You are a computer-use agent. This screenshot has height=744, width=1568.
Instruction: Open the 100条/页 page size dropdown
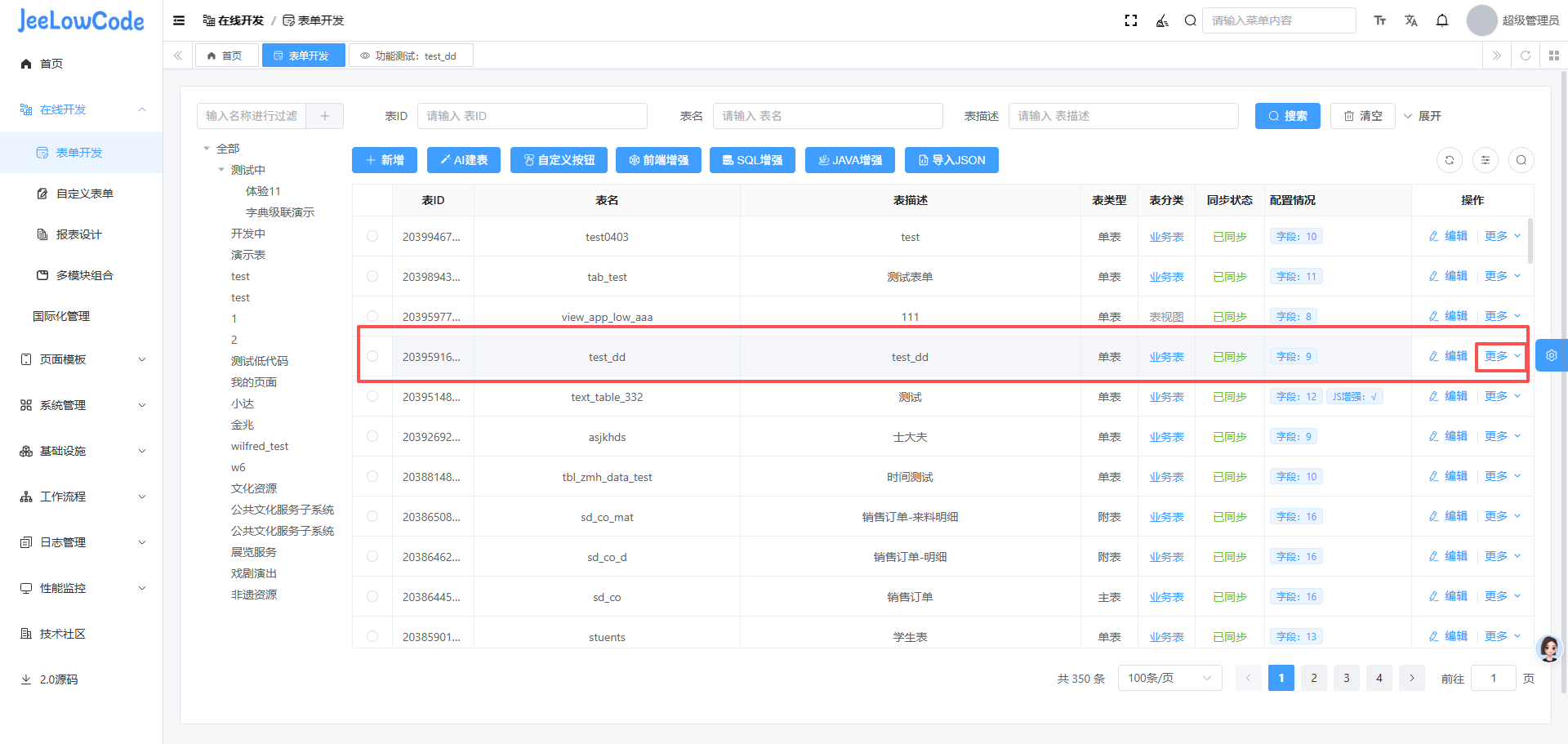click(x=1169, y=678)
